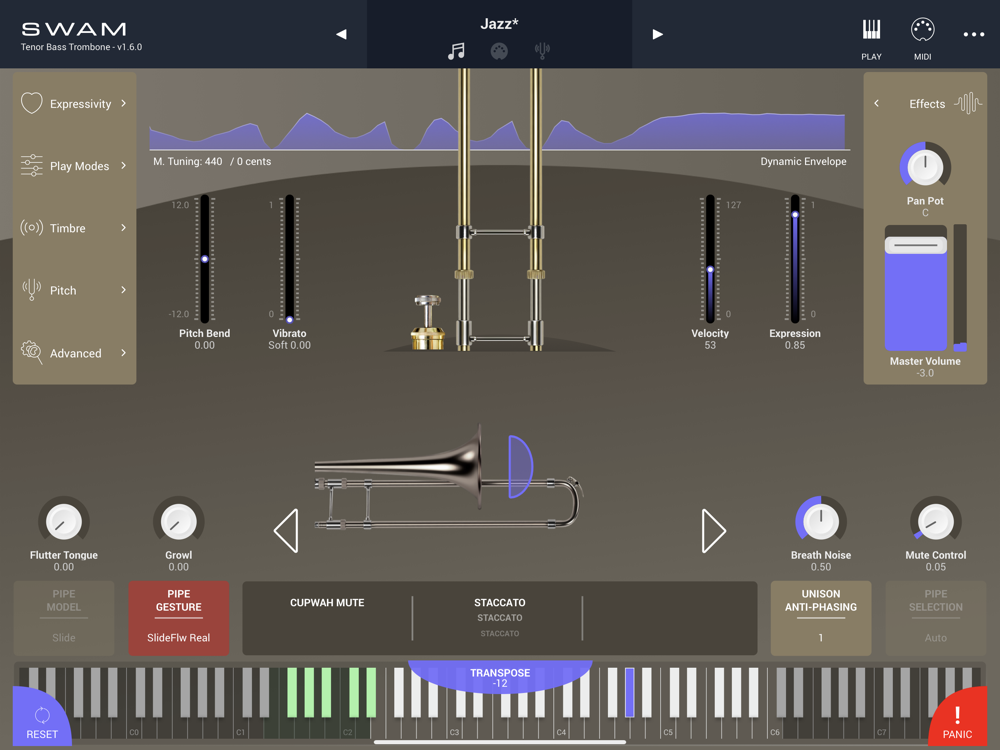This screenshot has width=1000, height=750.
Task: Click the Growl knob
Action: click(x=179, y=522)
